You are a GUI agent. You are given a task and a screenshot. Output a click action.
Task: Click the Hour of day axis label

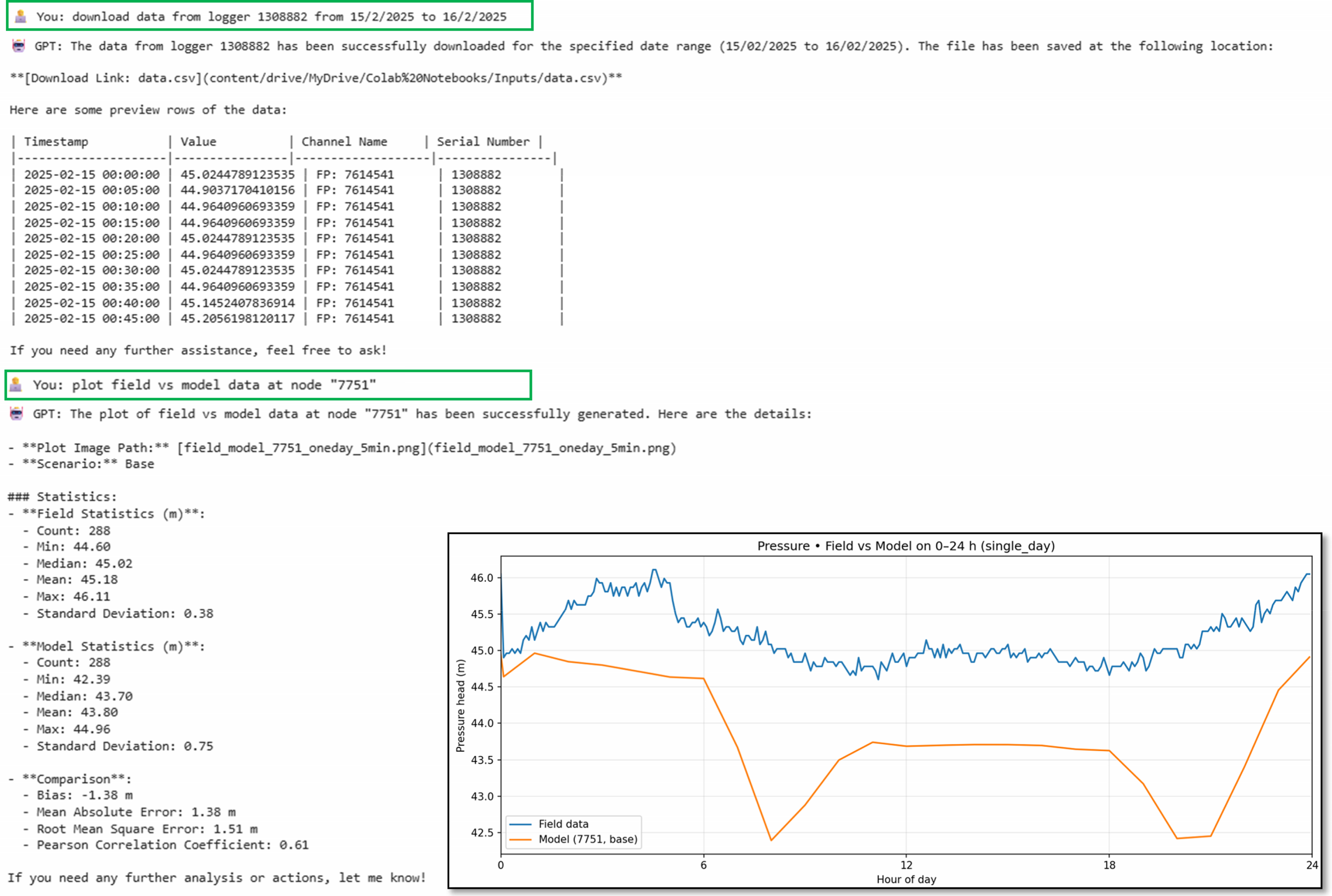click(x=906, y=880)
